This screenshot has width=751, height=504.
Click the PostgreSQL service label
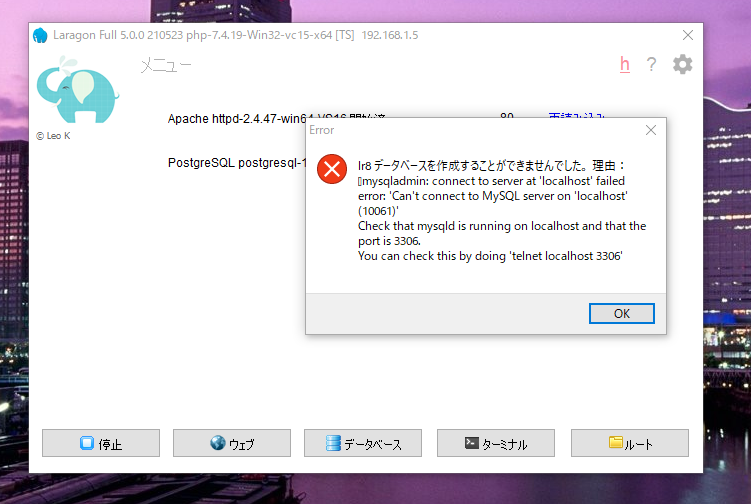(x=237, y=163)
